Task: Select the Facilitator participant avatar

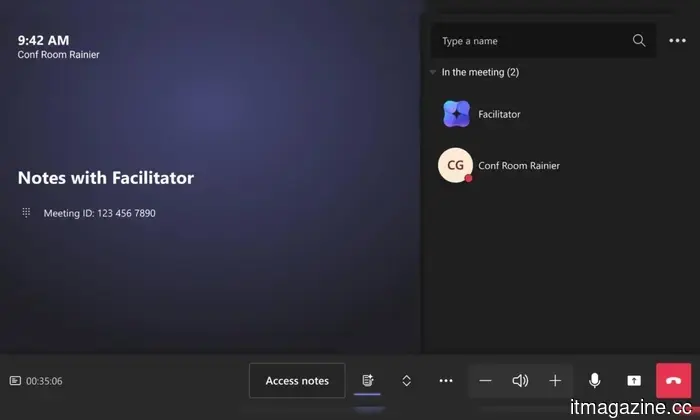Action: pyautogui.click(x=456, y=114)
